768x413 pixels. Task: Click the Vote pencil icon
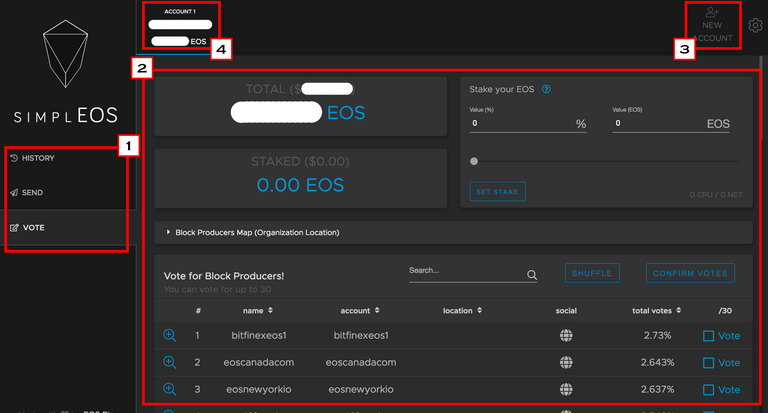point(14,228)
